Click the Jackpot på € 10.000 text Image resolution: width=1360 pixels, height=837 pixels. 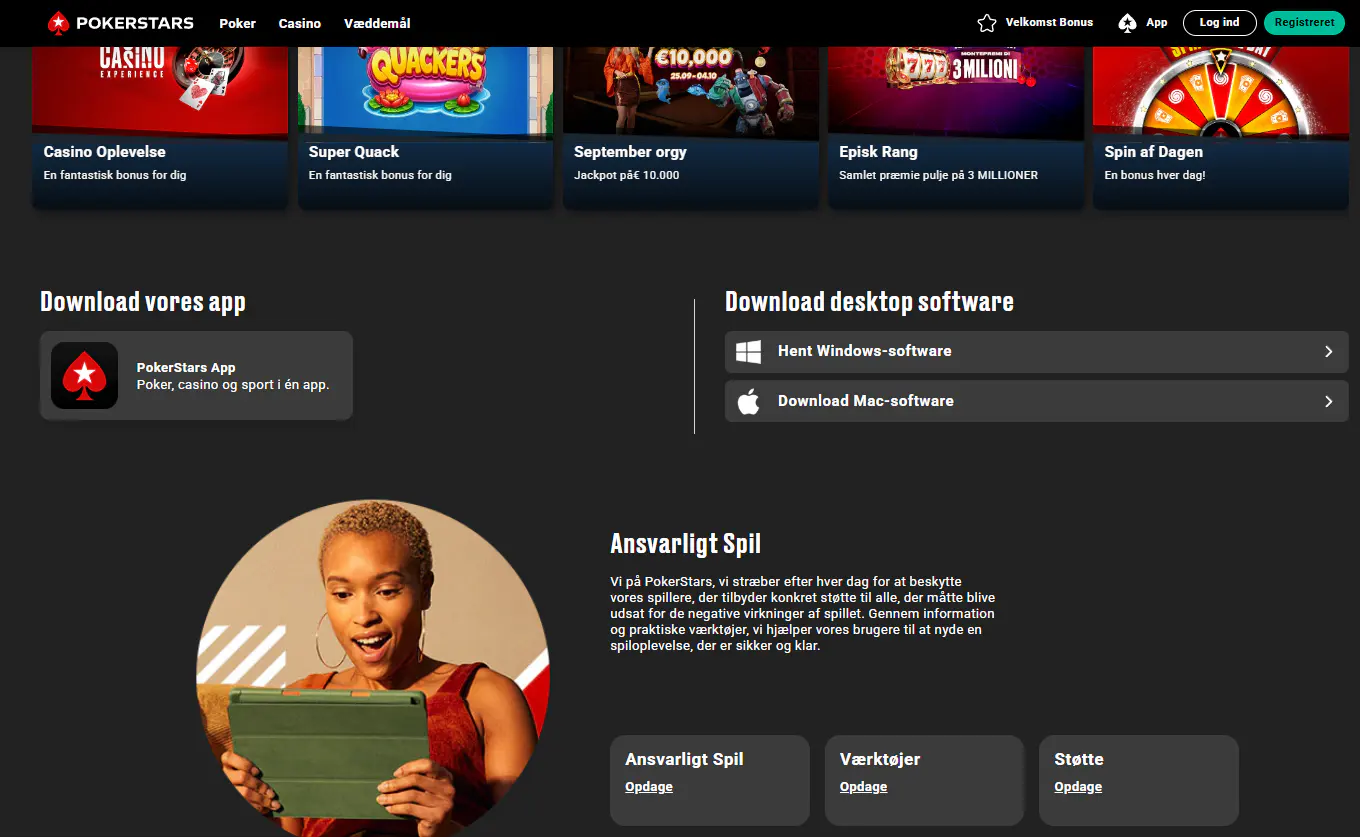coord(627,175)
